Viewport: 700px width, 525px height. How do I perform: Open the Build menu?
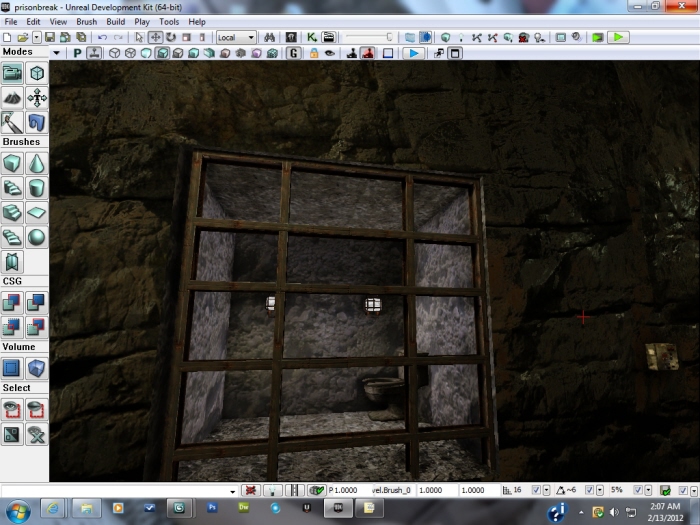116,21
